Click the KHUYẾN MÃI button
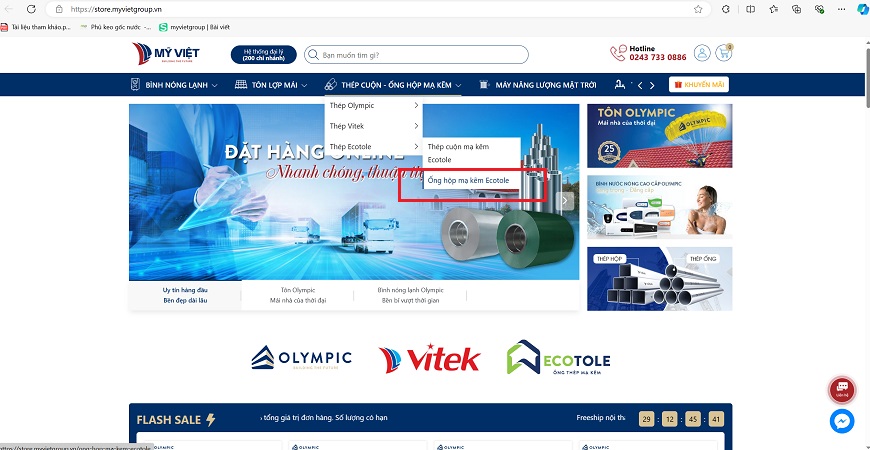 [699, 84]
